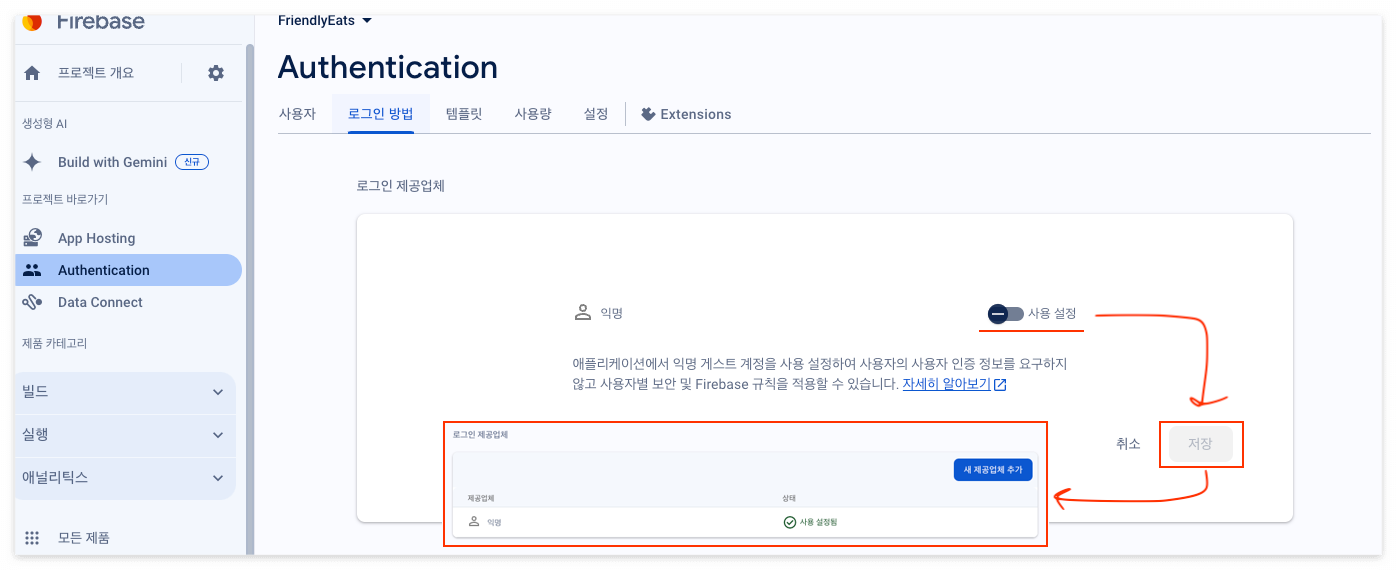Screen dimensions: 1397x570
Task: Expand the 빌드 category
Action: tap(126, 392)
